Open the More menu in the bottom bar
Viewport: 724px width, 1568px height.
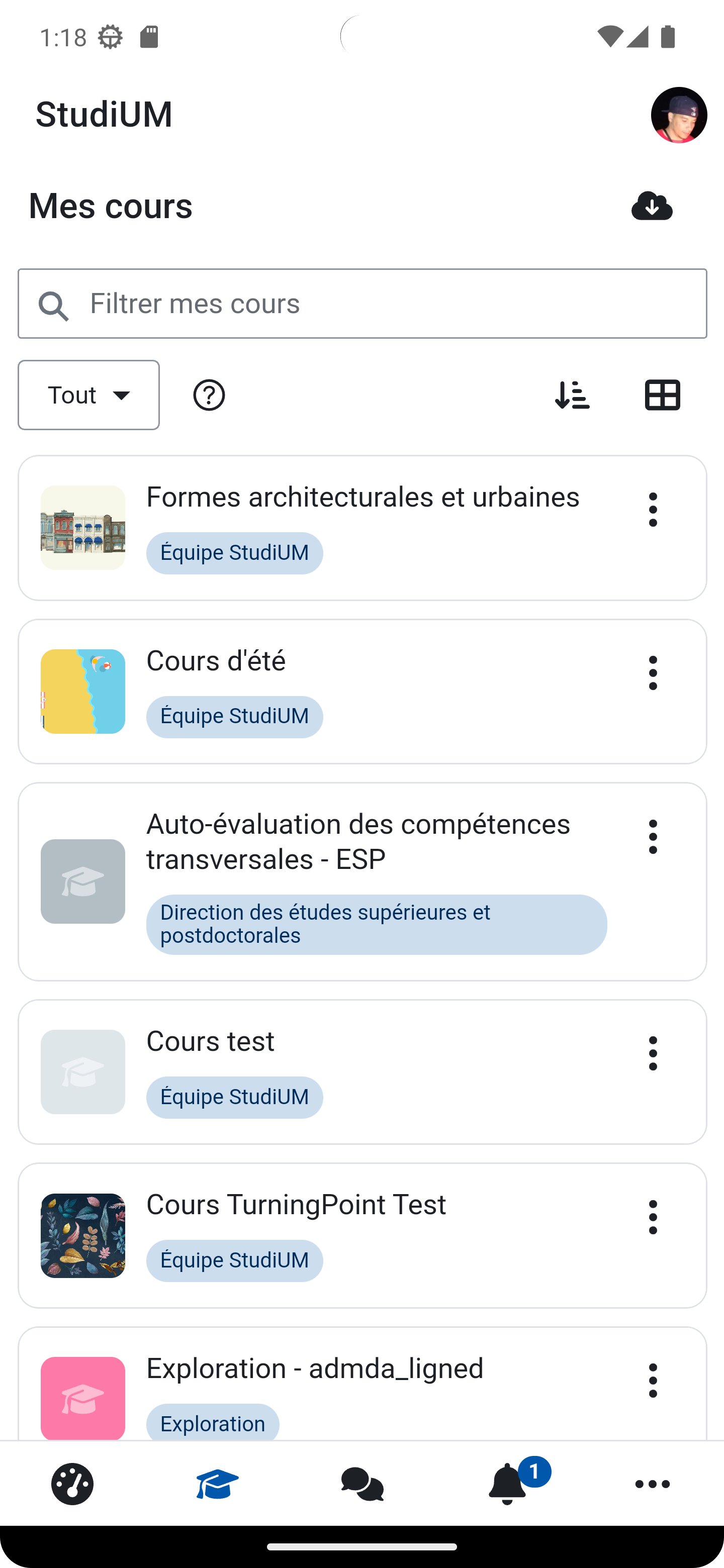pos(652,1484)
